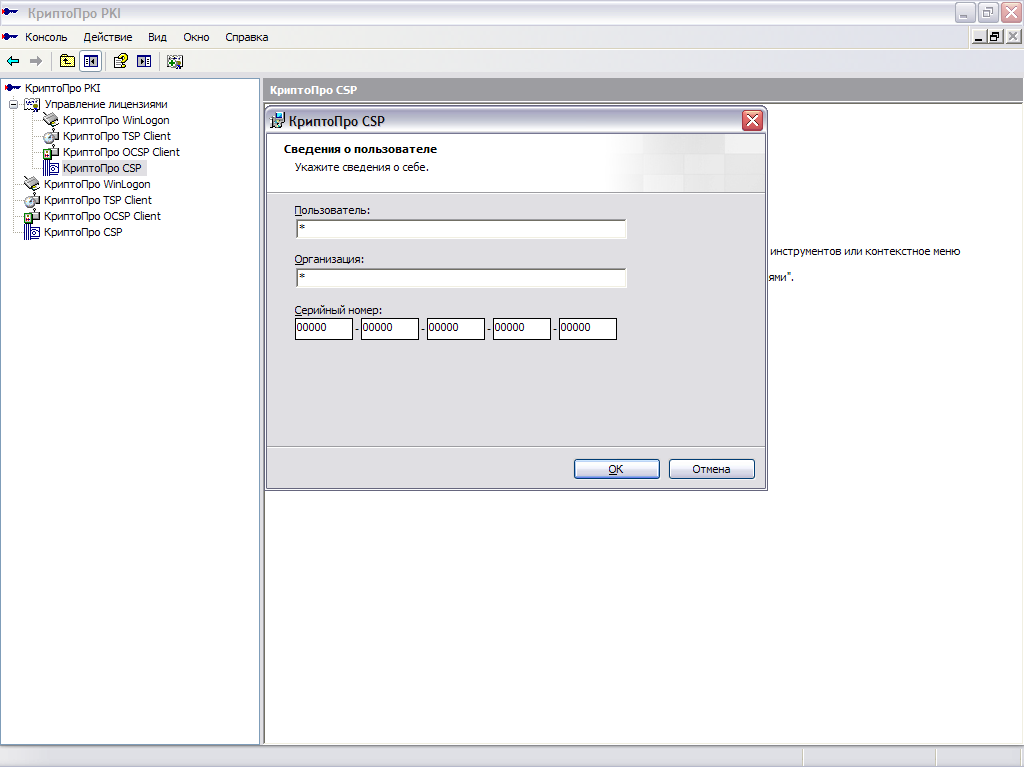The image size is (1024, 768).
Task: Click the console system menu icon beside Консоль
Action: 10,37
